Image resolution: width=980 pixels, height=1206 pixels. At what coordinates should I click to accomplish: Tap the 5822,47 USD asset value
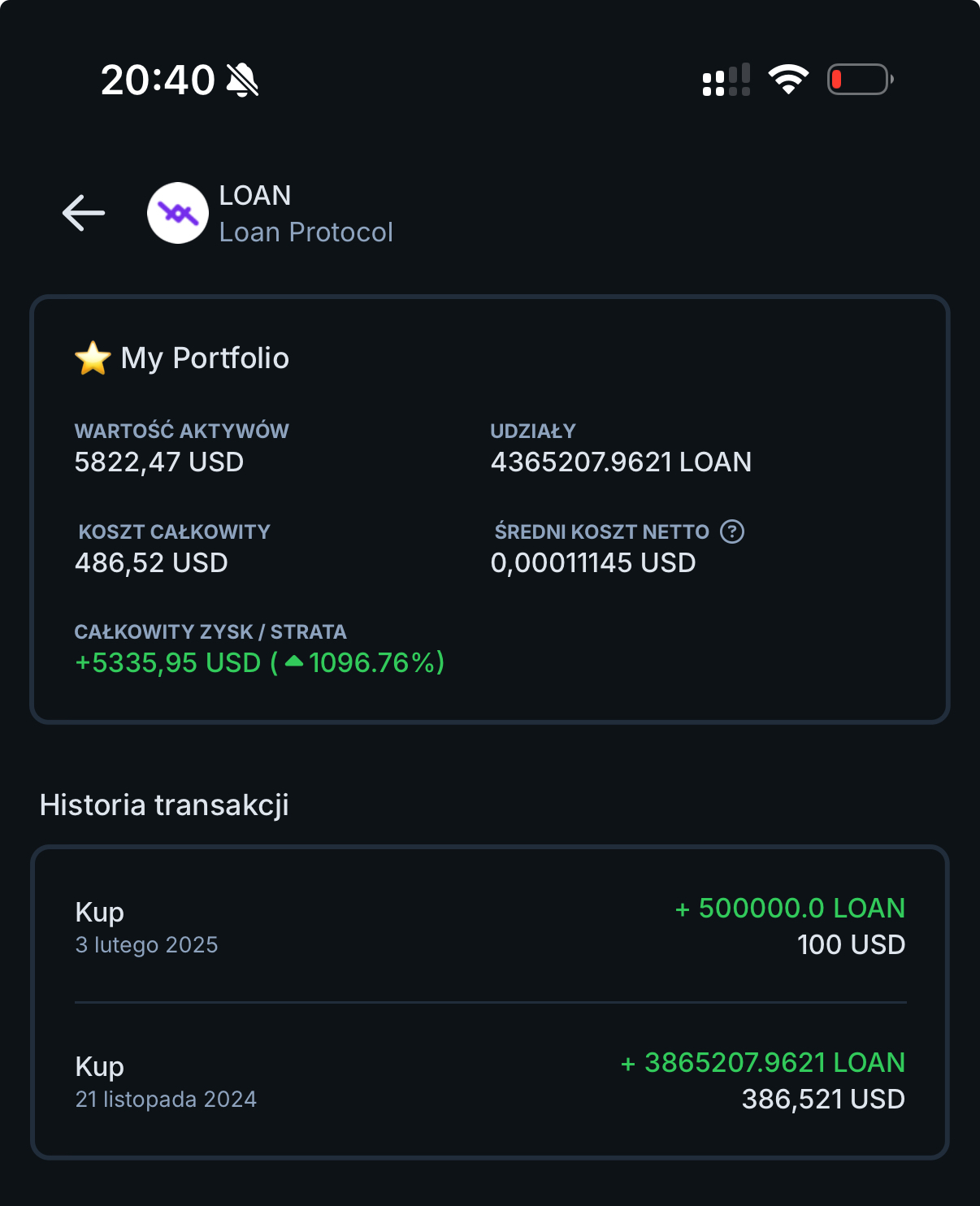click(159, 462)
